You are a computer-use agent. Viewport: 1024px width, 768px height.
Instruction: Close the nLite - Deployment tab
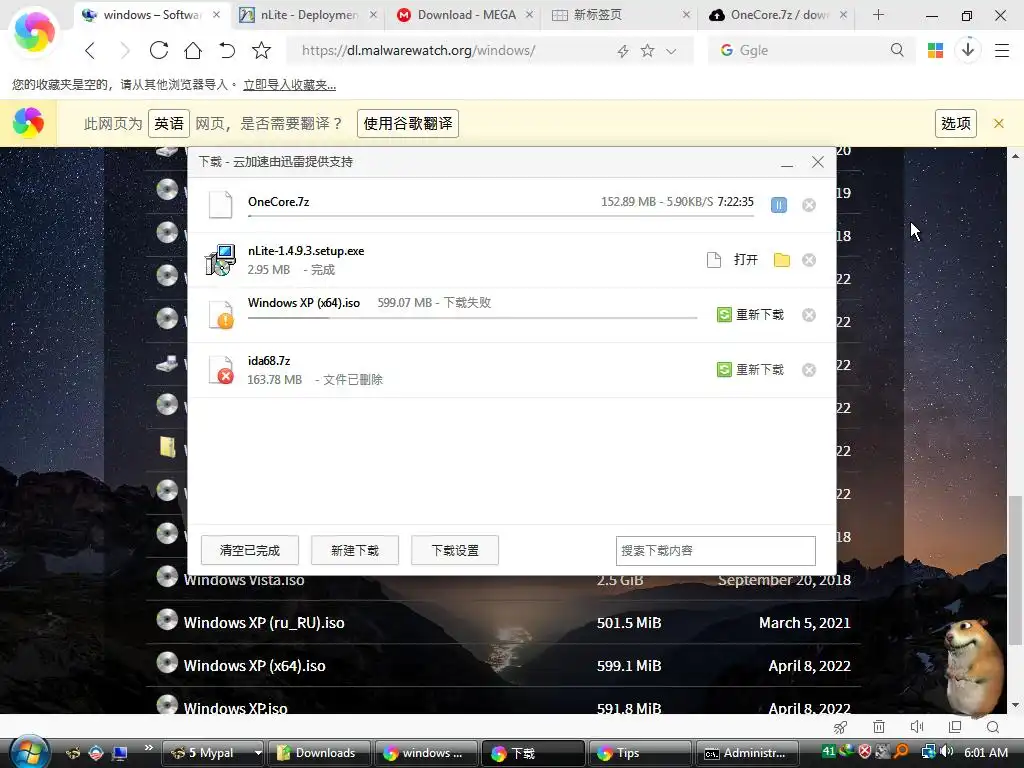373,14
